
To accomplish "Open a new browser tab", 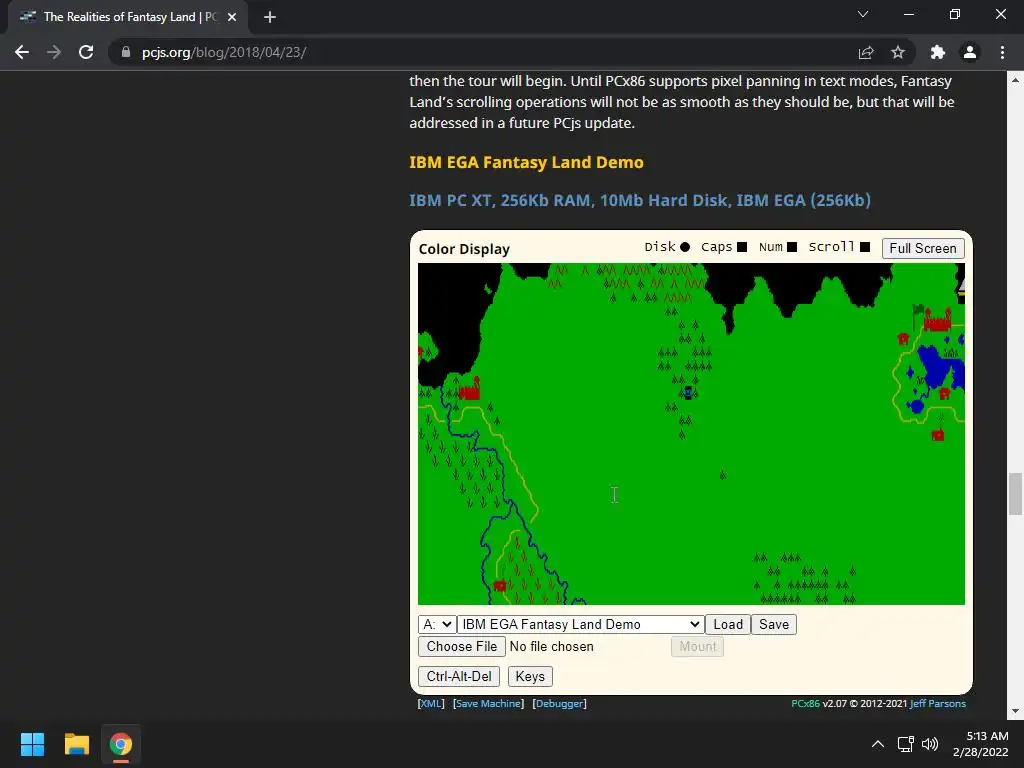I will point(270,17).
